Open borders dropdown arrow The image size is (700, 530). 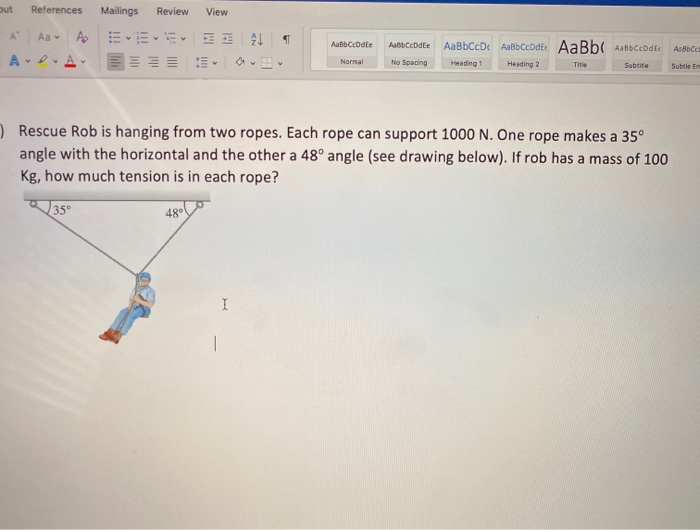point(280,64)
